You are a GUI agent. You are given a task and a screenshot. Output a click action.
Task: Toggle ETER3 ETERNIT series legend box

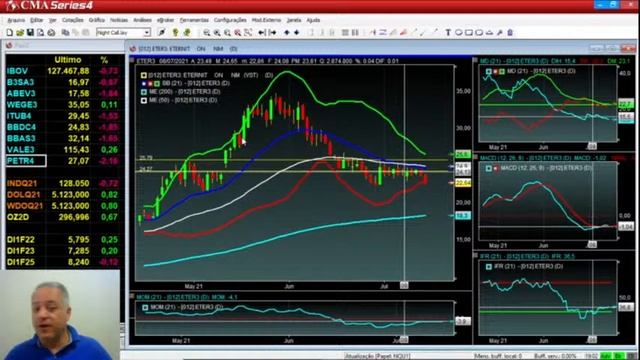(x=144, y=76)
